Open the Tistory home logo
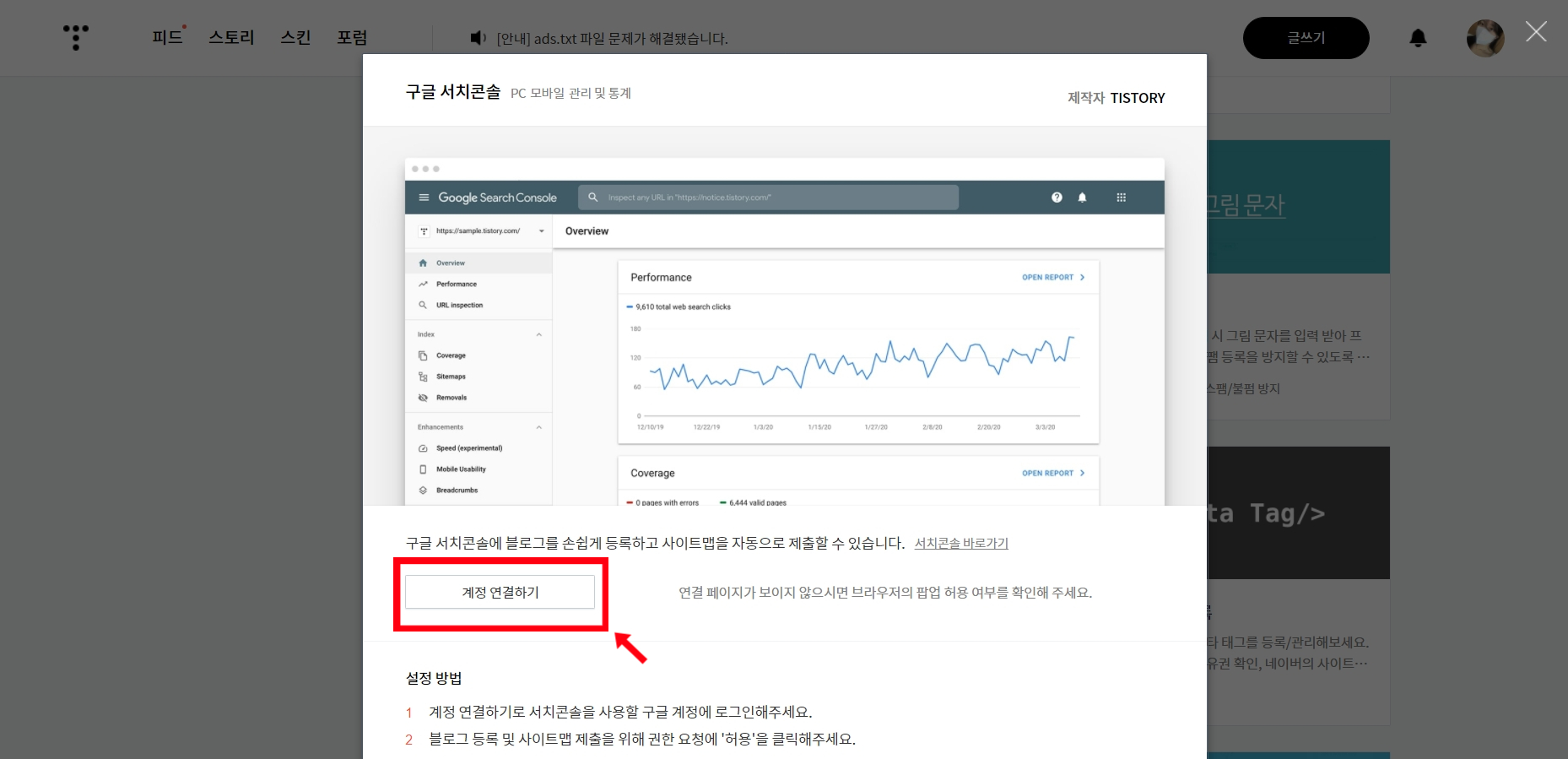Image resolution: width=1568 pixels, height=759 pixels. point(76,37)
